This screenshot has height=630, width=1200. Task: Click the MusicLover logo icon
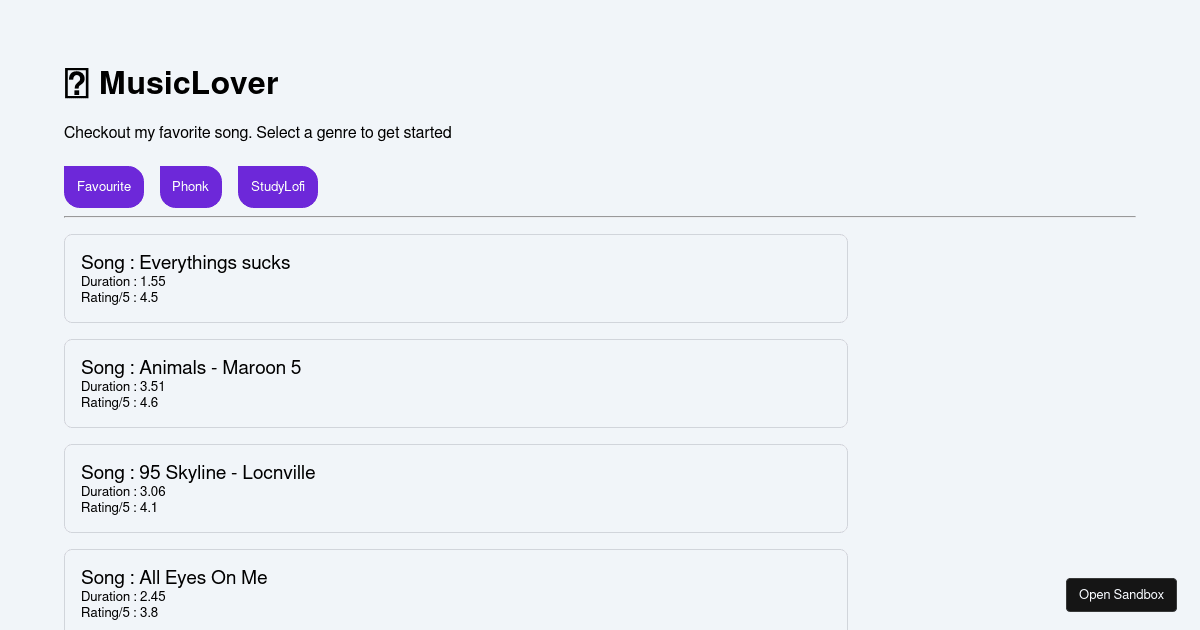click(77, 84)
